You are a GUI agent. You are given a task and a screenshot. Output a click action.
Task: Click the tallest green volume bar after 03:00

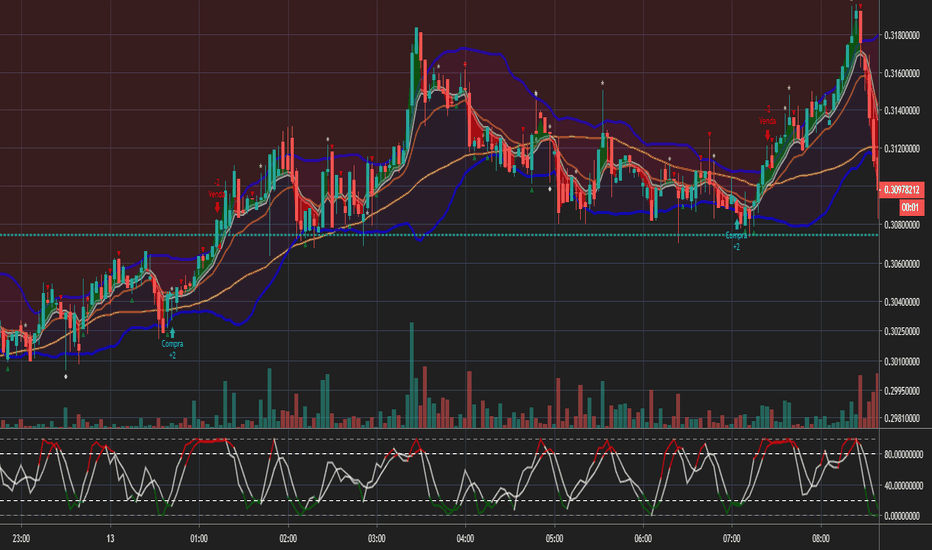pyautogui.click(x=411, y=375)
